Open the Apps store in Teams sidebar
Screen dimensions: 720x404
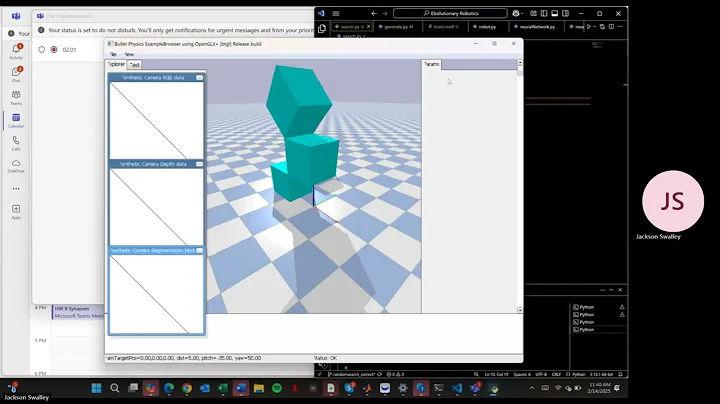[16, 212]
